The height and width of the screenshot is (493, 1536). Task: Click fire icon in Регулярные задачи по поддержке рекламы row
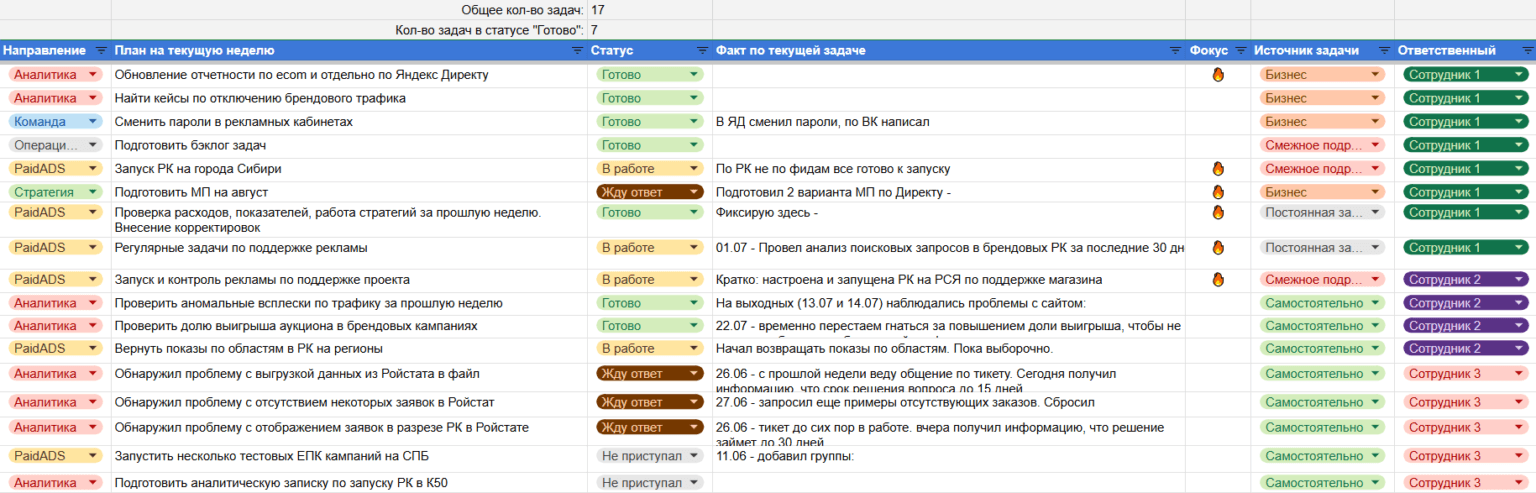pyautogui.click(x=1218, y=248)
